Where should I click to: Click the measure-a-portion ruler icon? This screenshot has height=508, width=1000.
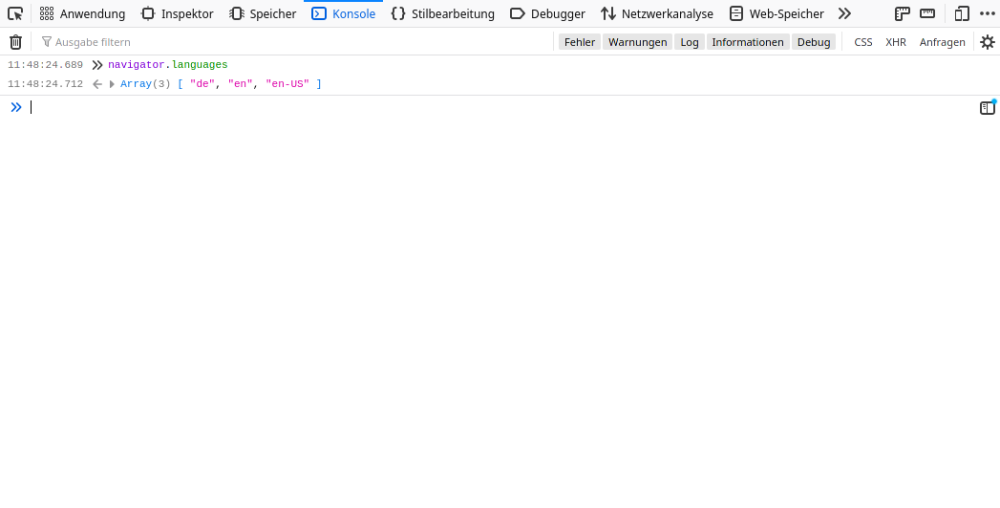(x=927, y=14)
